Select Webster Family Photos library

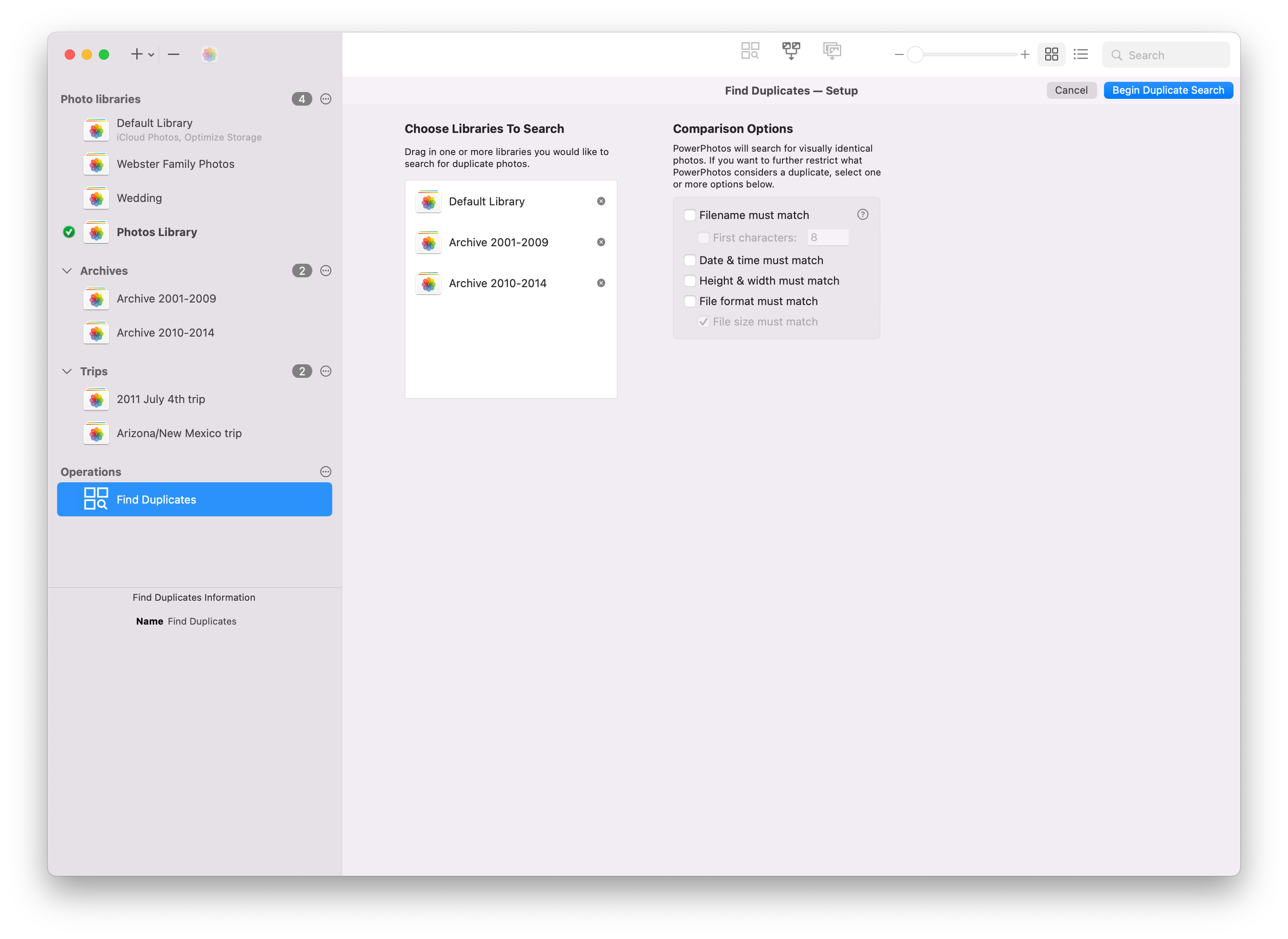(x=195, y=164)
